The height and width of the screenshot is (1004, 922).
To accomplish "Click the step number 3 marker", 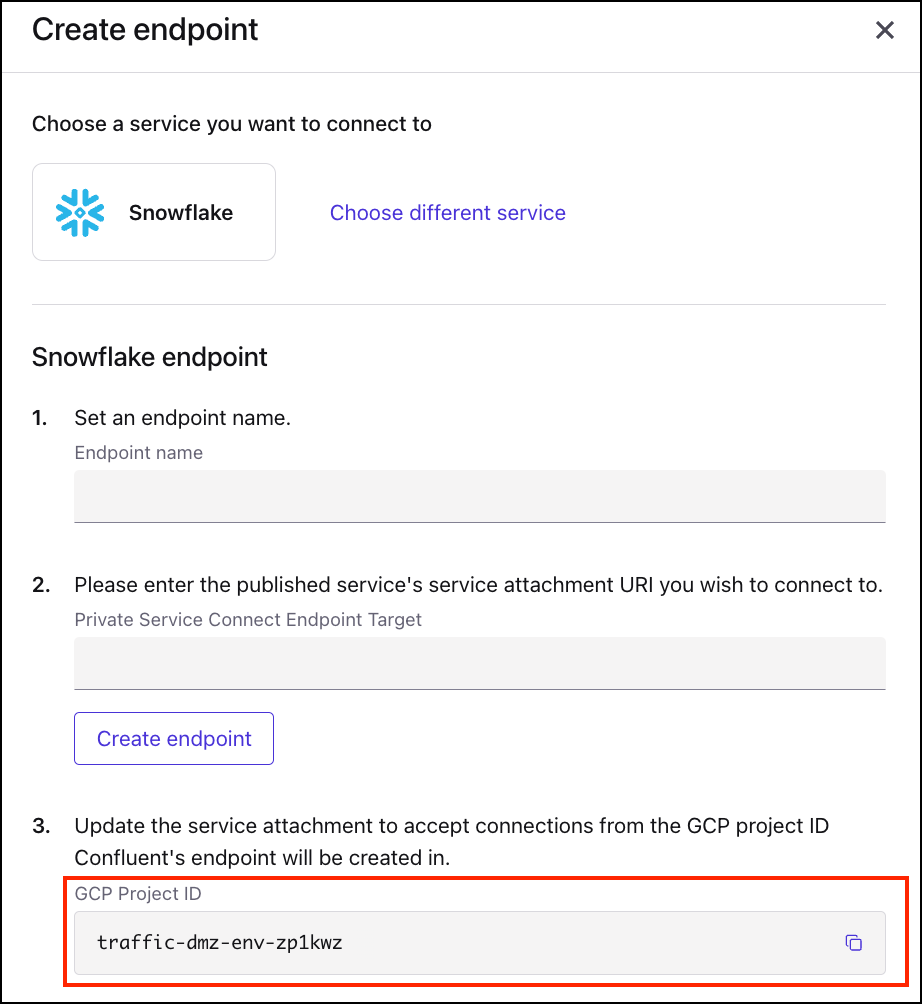I will 41,826.
